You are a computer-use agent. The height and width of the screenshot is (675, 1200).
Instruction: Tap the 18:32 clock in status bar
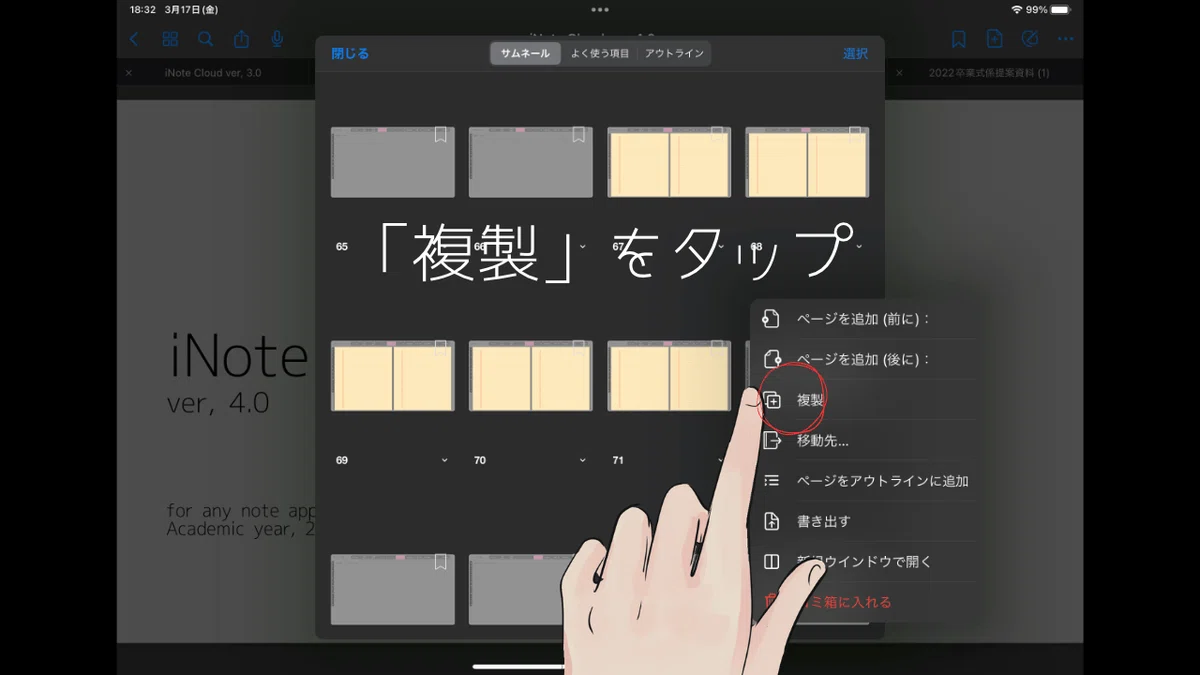(x=143, y=9)
